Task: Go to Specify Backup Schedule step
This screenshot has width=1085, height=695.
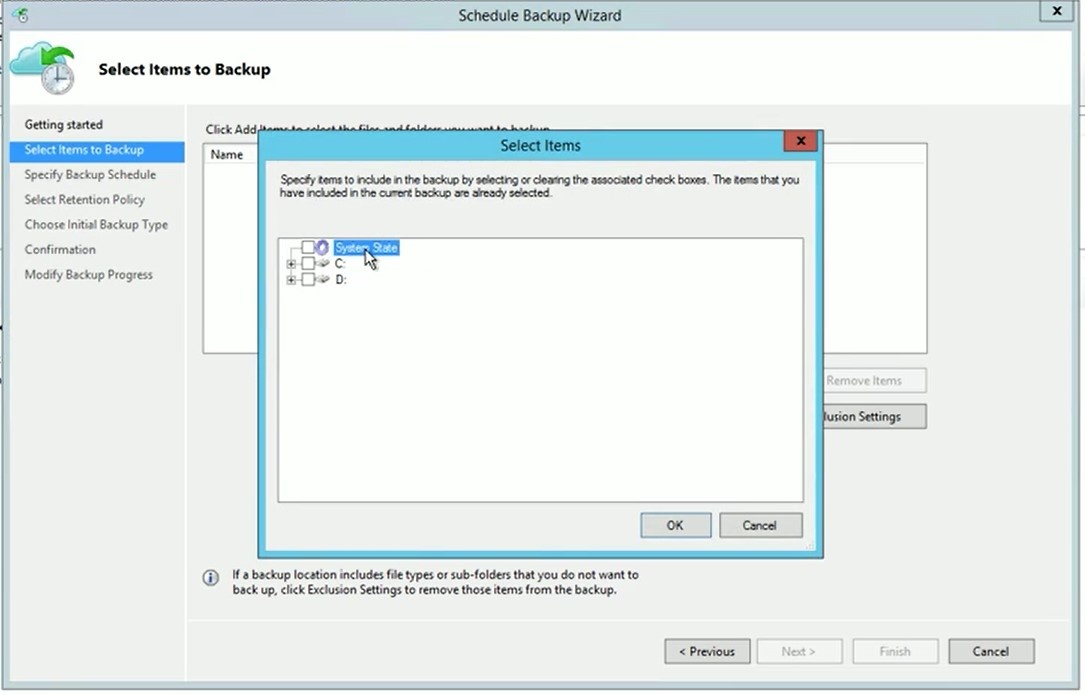Action: [90, 175]
